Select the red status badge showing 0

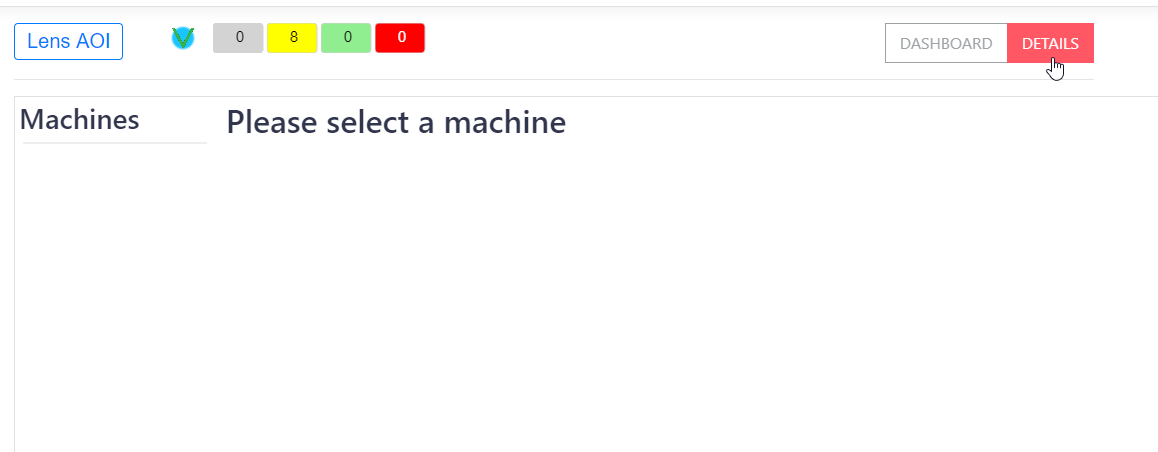pyautogui.click(x=400, y=38)
